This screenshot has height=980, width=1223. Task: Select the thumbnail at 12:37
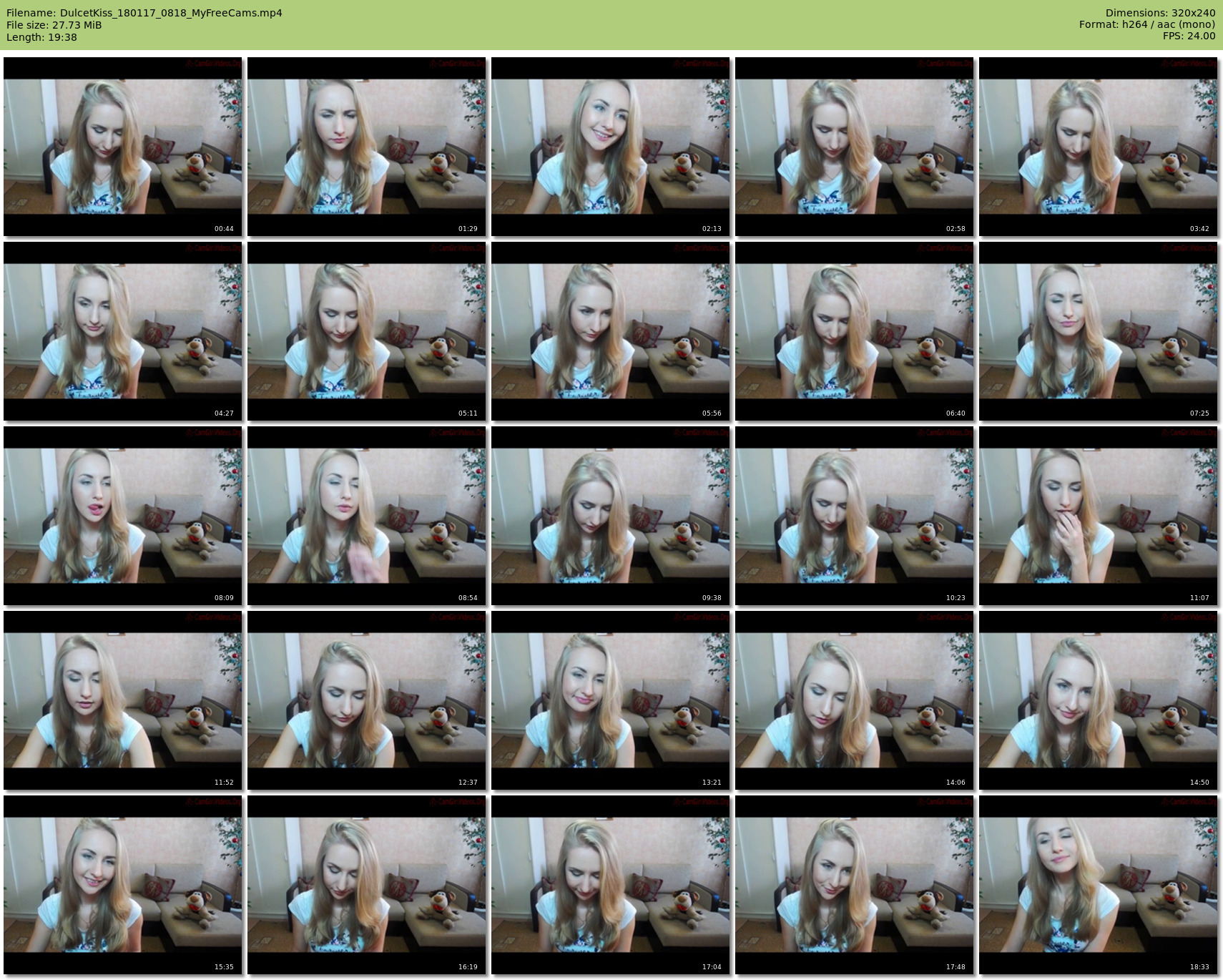[x=367, y=700]
